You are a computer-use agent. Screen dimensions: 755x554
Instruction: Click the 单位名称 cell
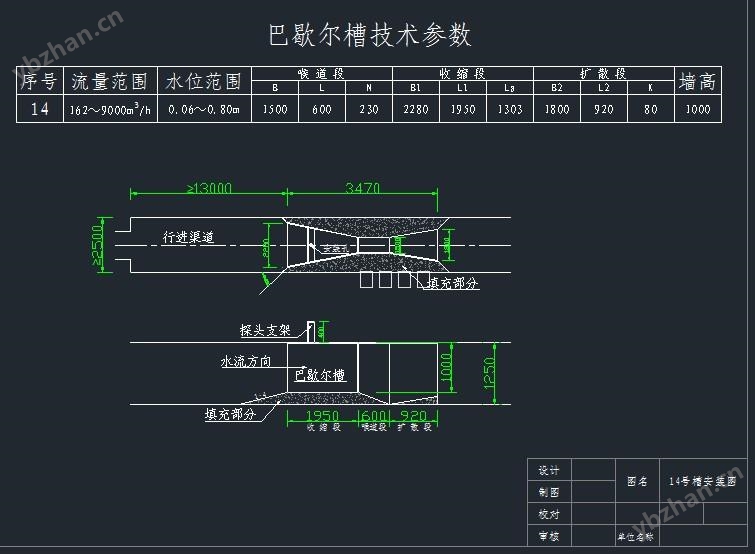point(635,537)
